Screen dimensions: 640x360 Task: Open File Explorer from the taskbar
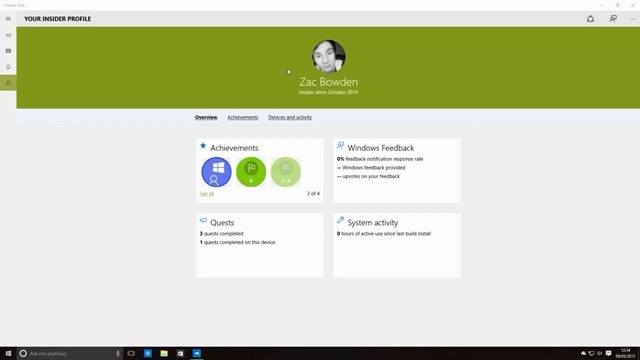point(164,353)
